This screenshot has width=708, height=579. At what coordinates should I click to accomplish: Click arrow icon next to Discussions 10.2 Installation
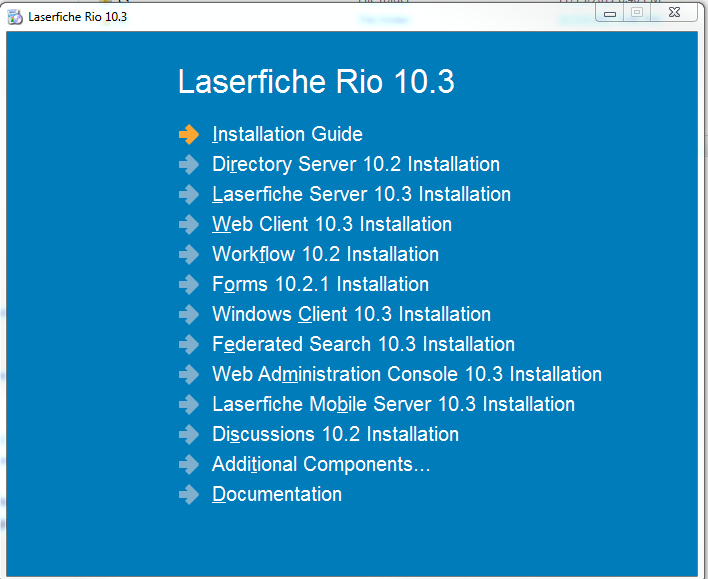189,434
